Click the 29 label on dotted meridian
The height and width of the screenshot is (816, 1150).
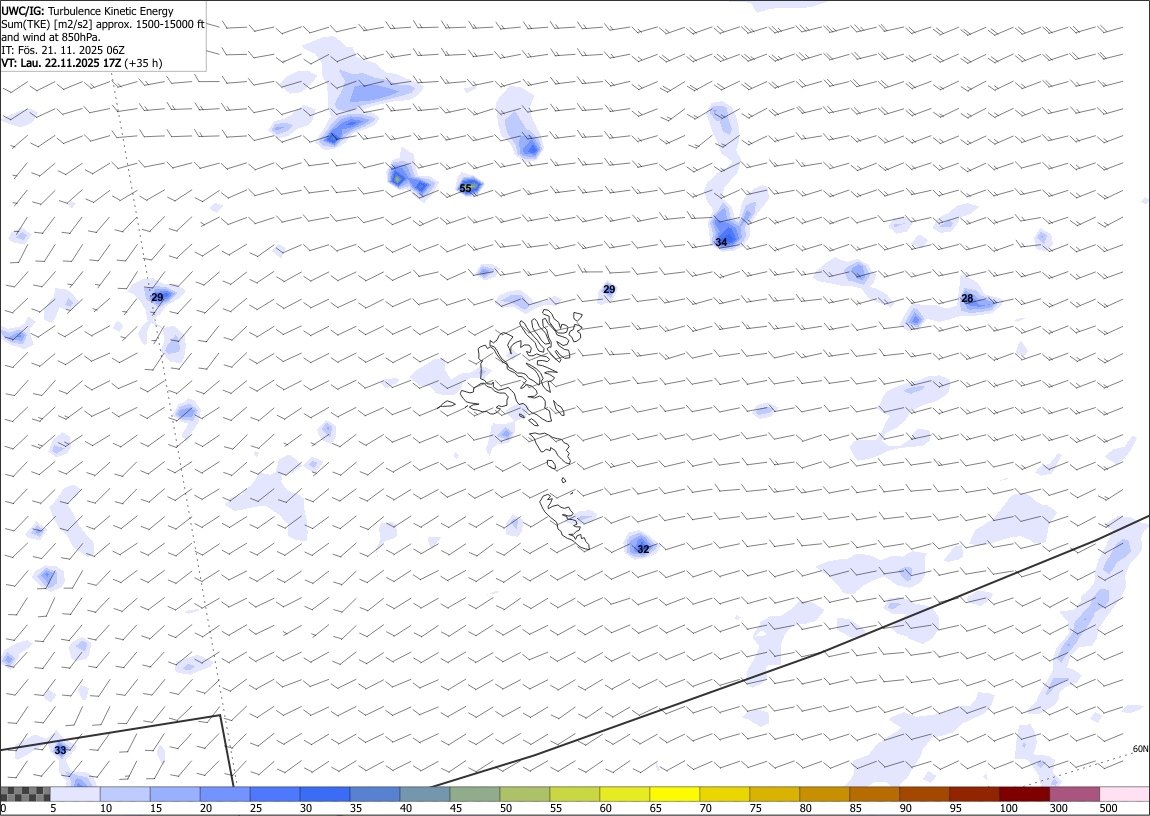(157, 298)
